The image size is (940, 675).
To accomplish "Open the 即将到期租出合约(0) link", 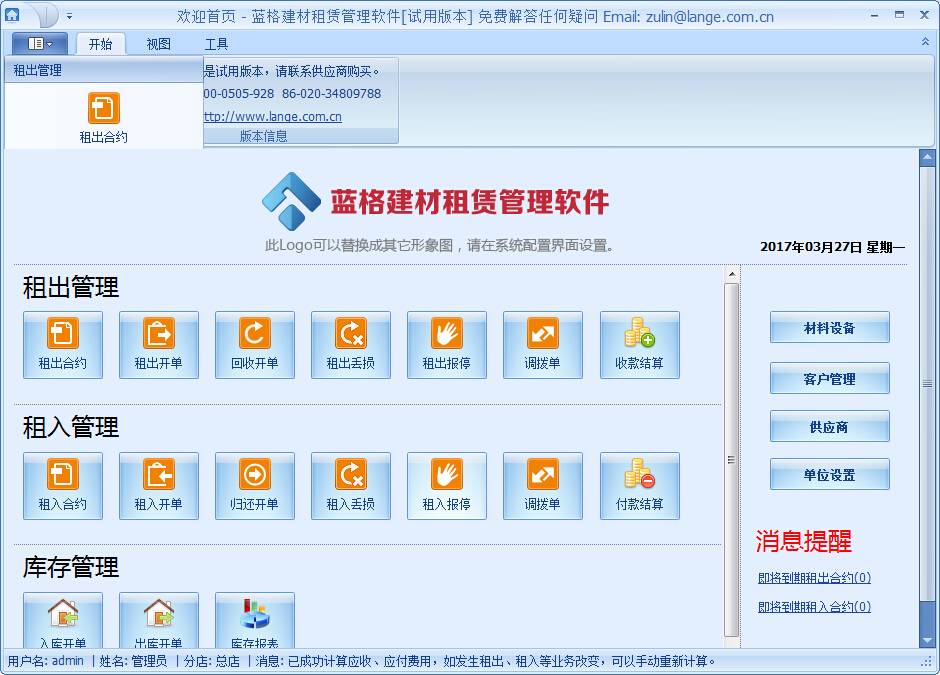I will (x=814, y=577).
